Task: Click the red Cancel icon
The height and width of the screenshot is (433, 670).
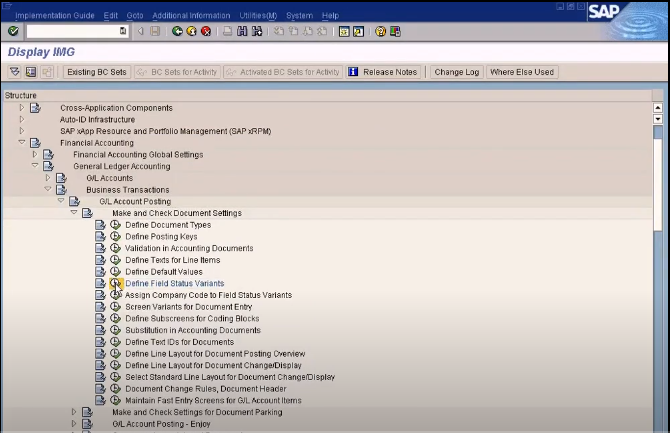Action: 206,31
